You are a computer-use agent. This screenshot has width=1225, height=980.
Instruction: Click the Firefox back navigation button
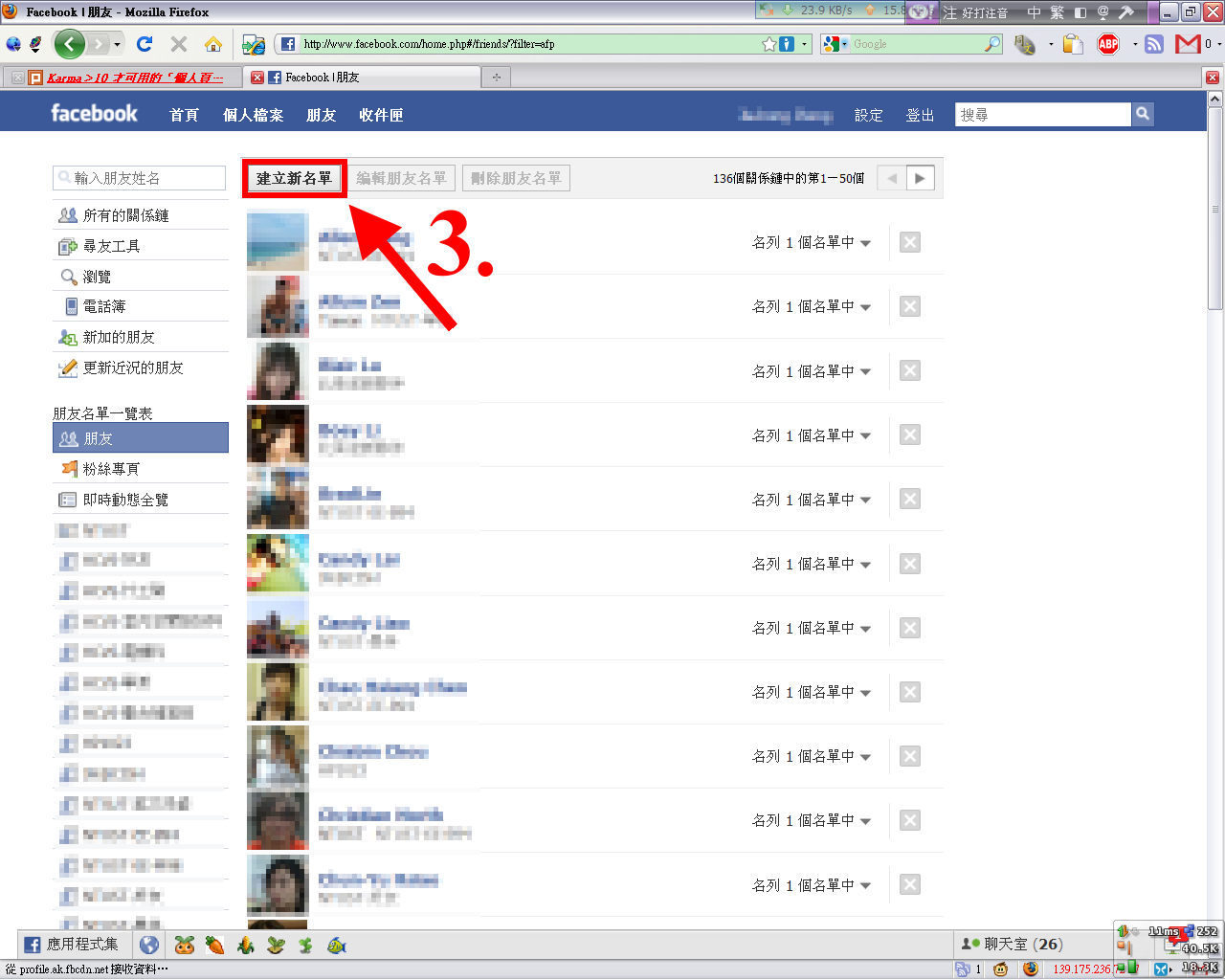(69, 44)
